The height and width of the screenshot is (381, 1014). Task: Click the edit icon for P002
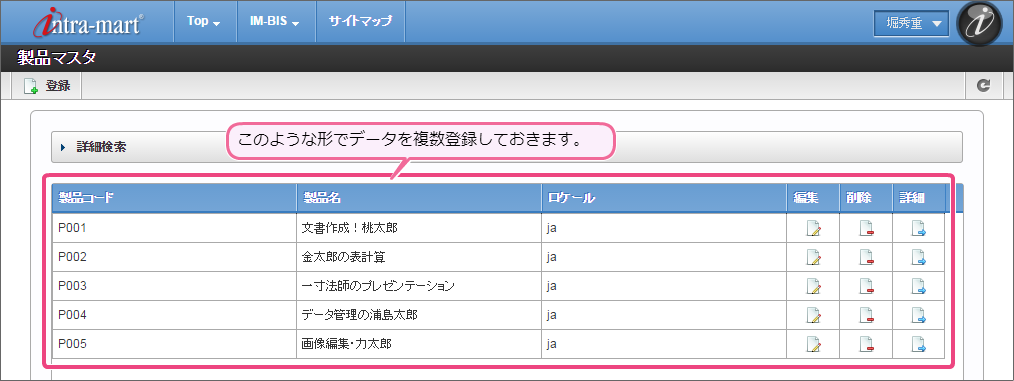(813, 257)
